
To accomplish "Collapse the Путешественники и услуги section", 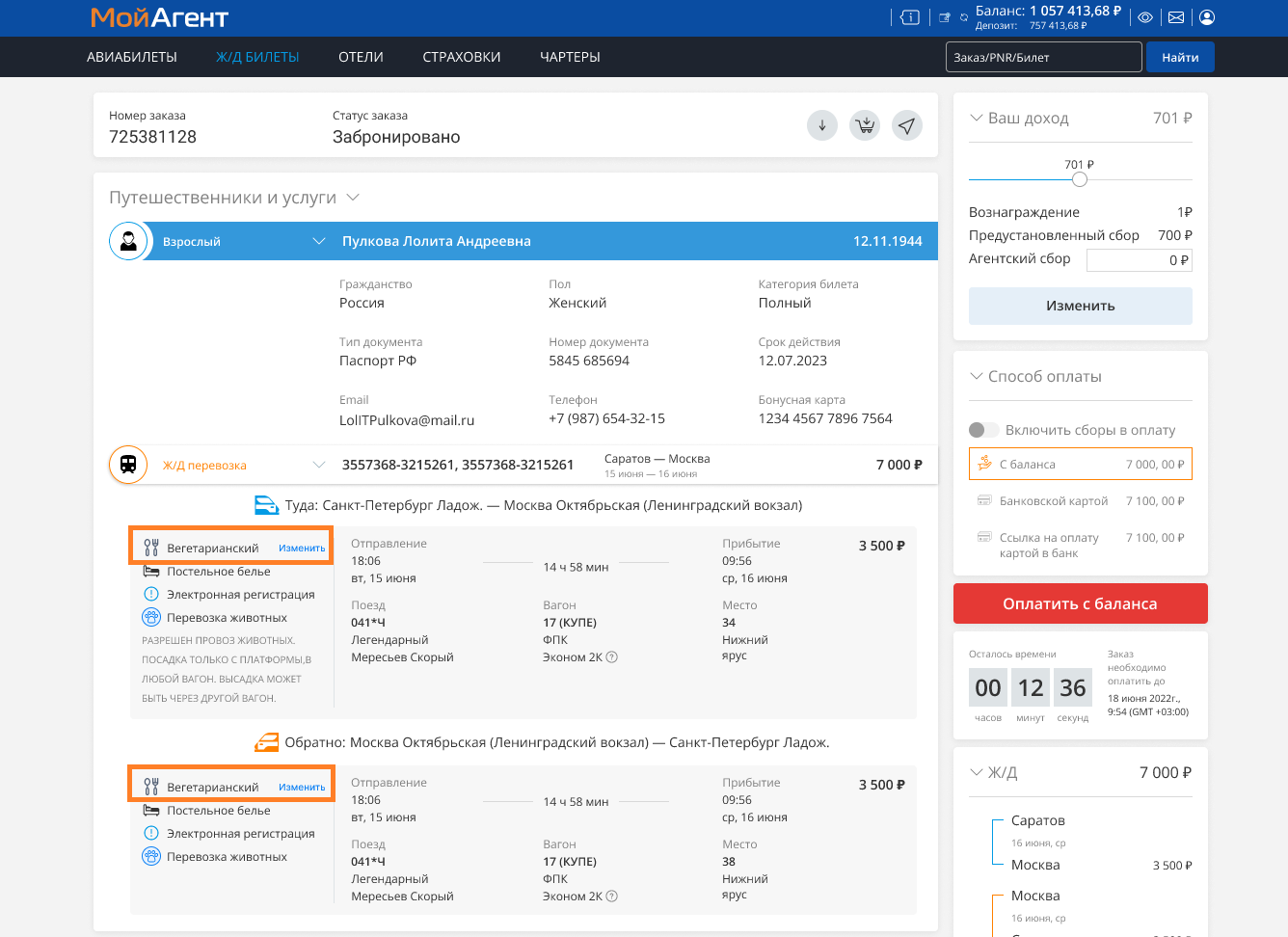I will tap(353, 198).
